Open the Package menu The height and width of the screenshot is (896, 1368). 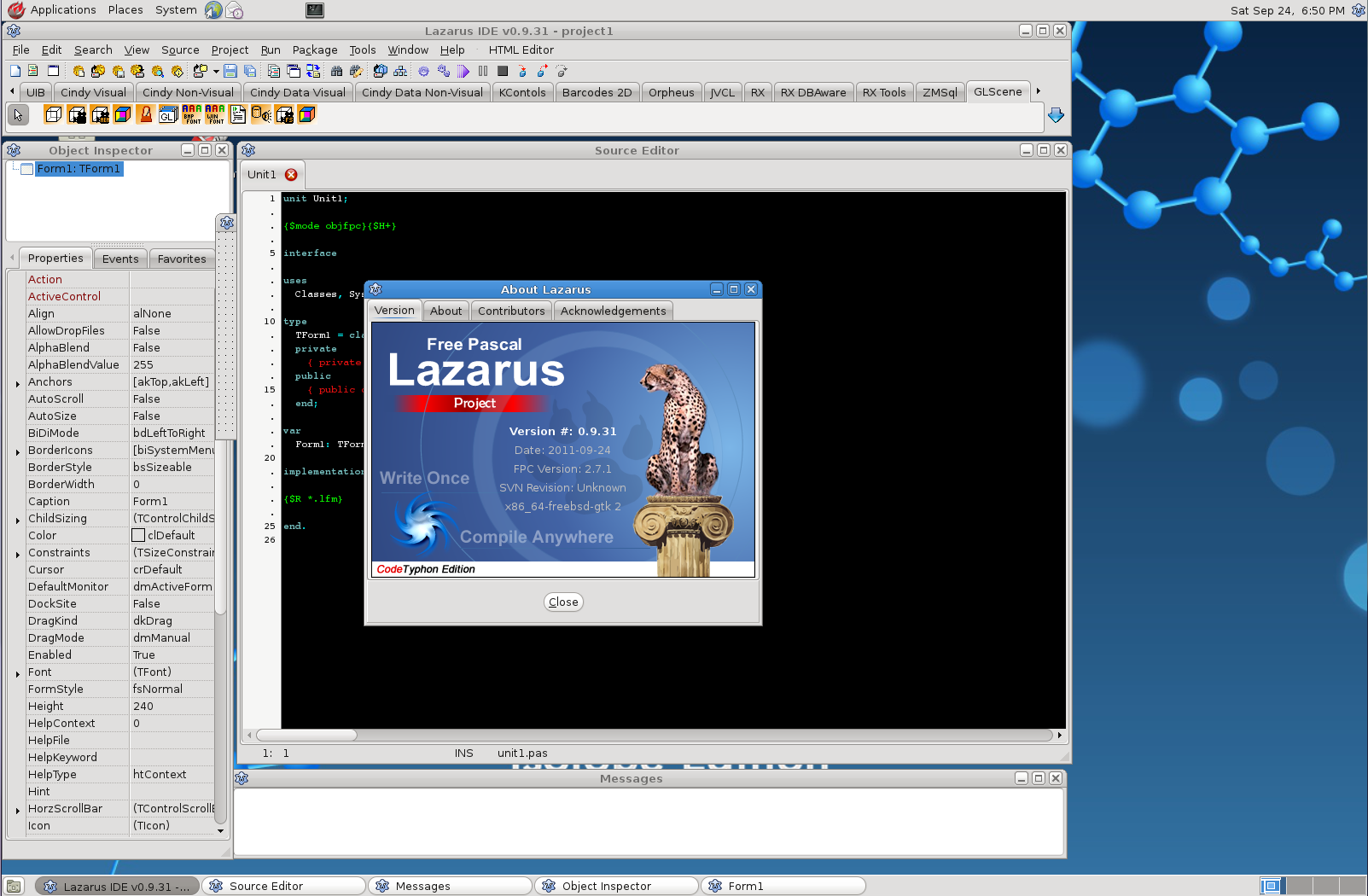(x=315, y=49)
